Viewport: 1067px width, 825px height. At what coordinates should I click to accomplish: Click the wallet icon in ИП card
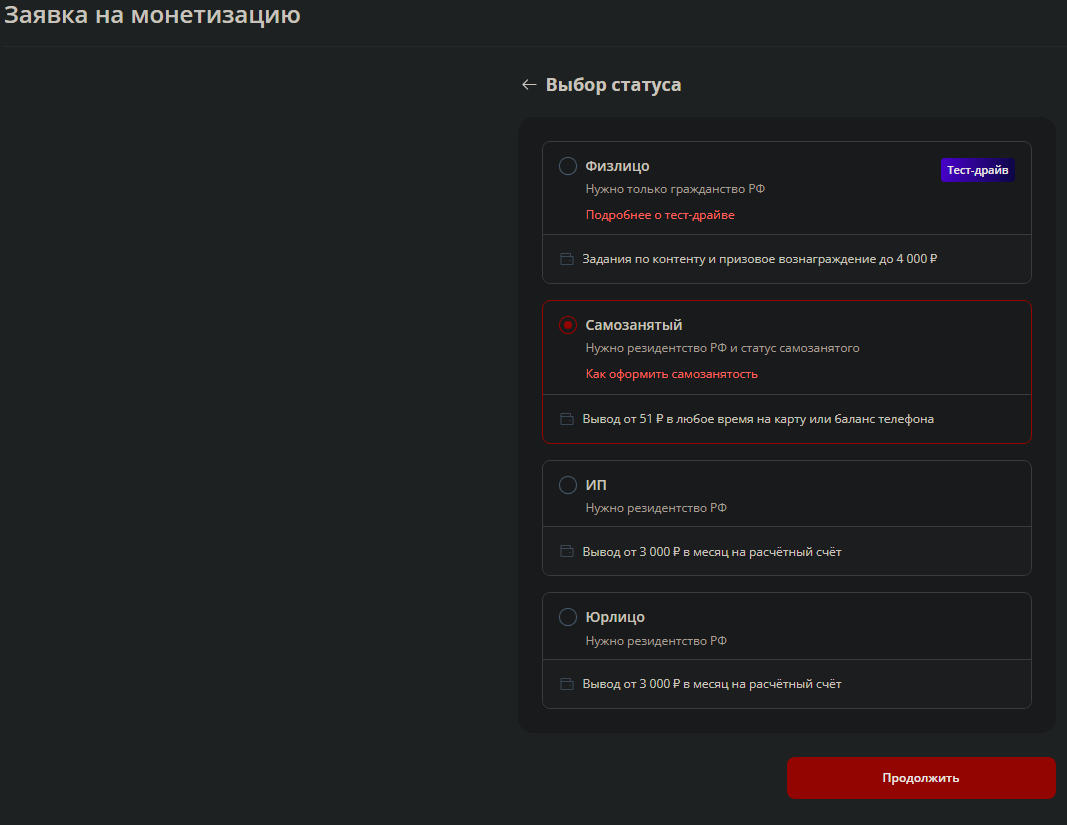(x=567, y=551)
